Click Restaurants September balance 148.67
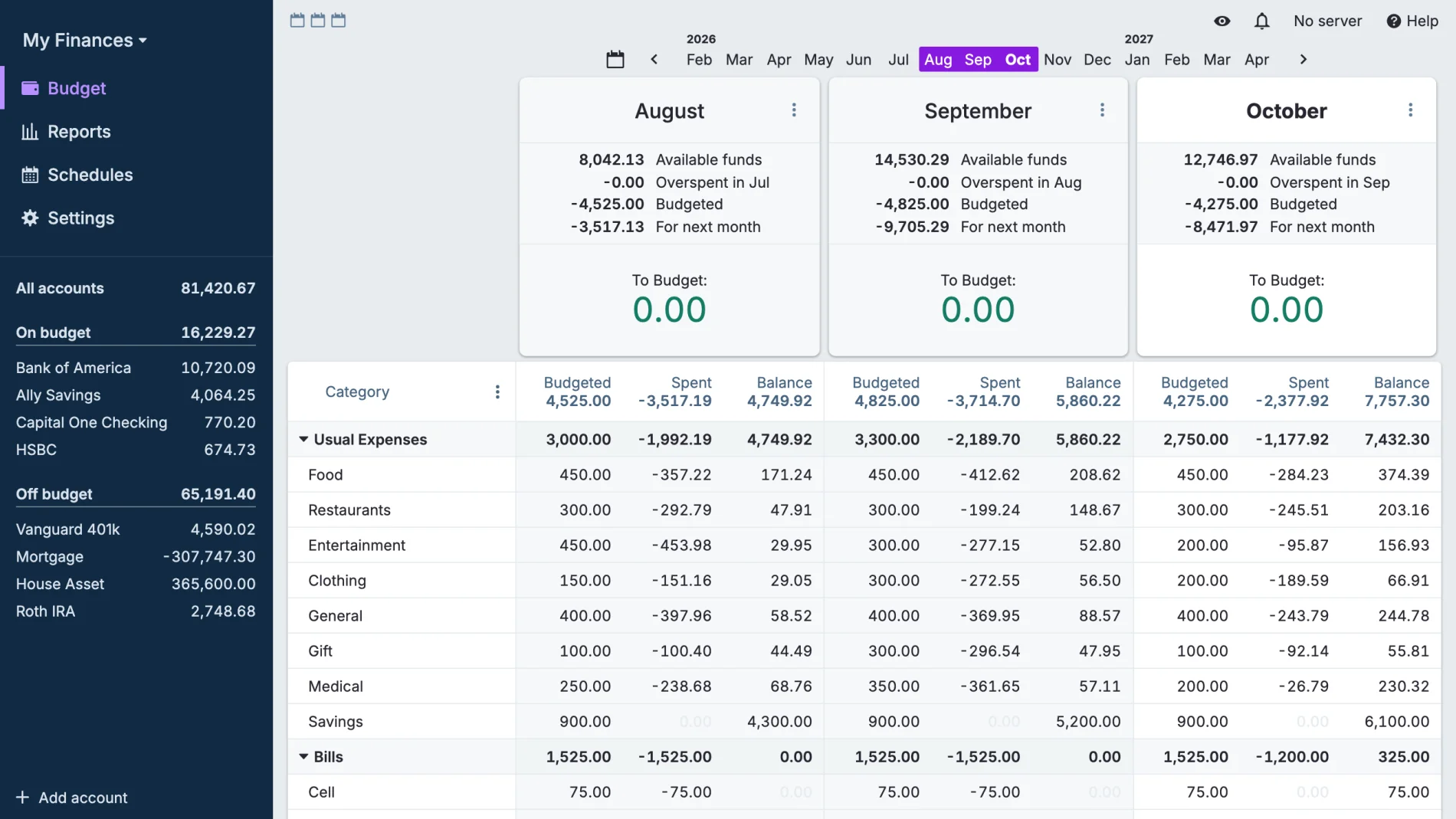 coord(1095,510)
